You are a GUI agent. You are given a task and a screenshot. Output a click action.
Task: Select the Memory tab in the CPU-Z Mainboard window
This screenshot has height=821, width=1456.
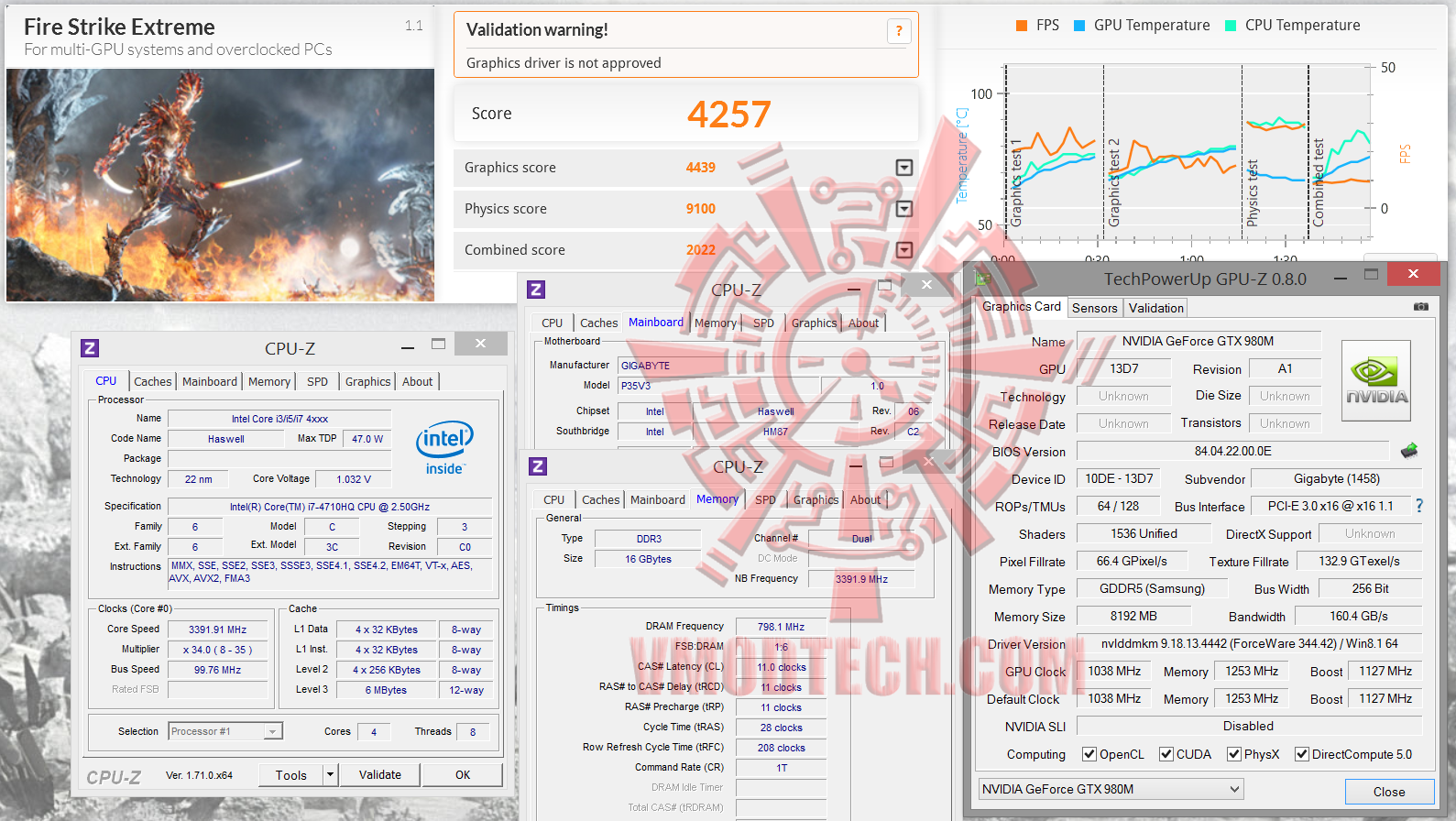tap(716, 323)
